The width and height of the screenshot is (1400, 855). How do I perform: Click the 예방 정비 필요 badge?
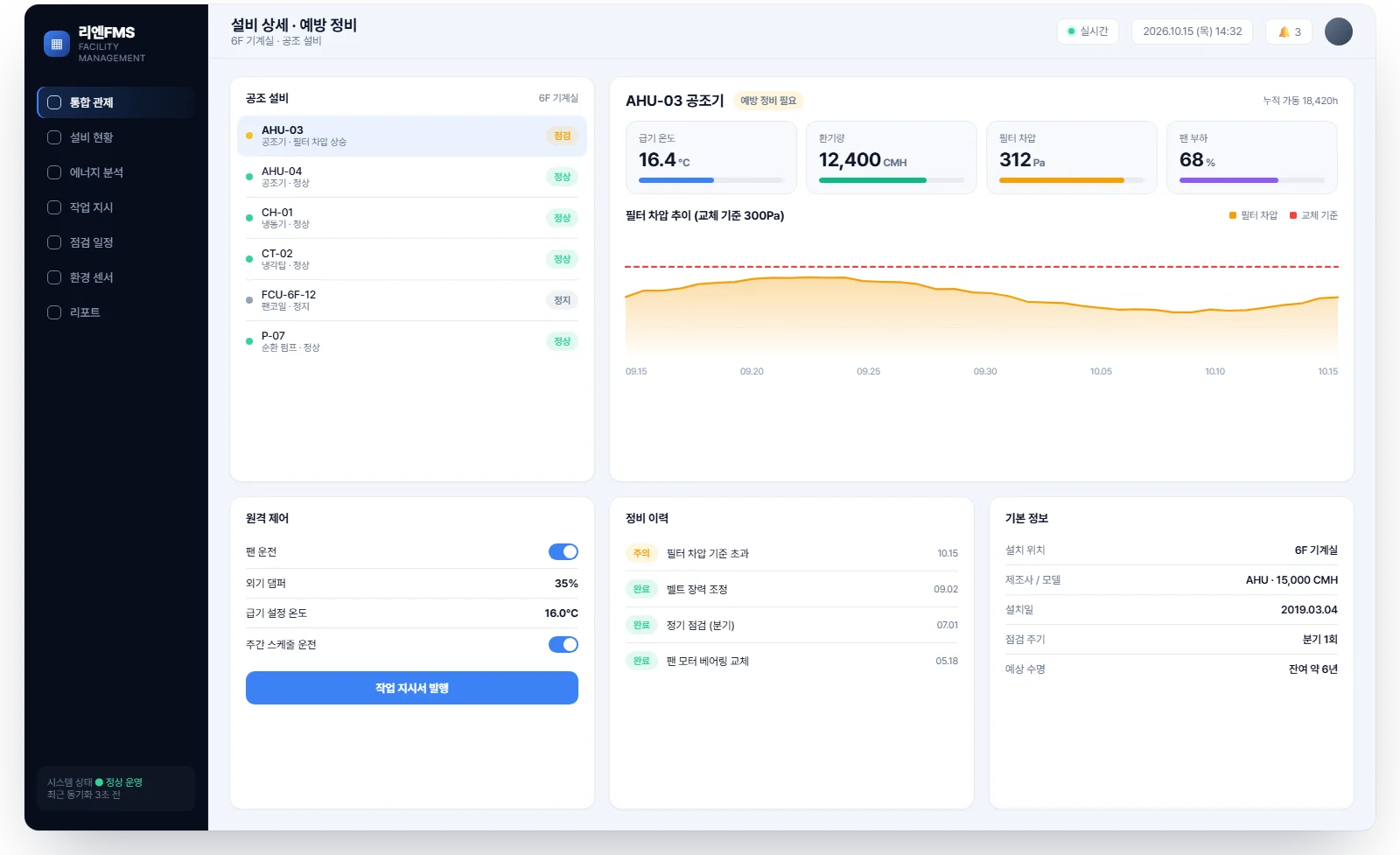(x=768, y=101)
